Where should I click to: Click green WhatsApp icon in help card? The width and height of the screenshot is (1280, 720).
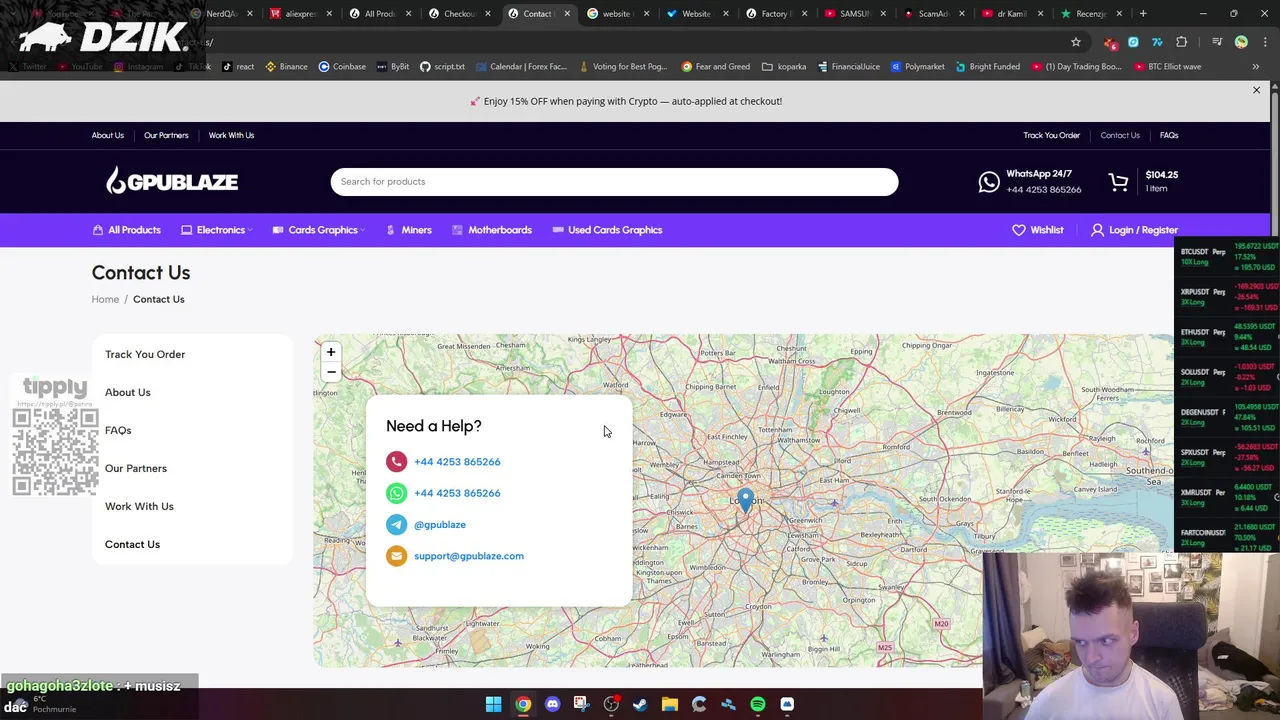pyautogui.click(x=397, y=493)
